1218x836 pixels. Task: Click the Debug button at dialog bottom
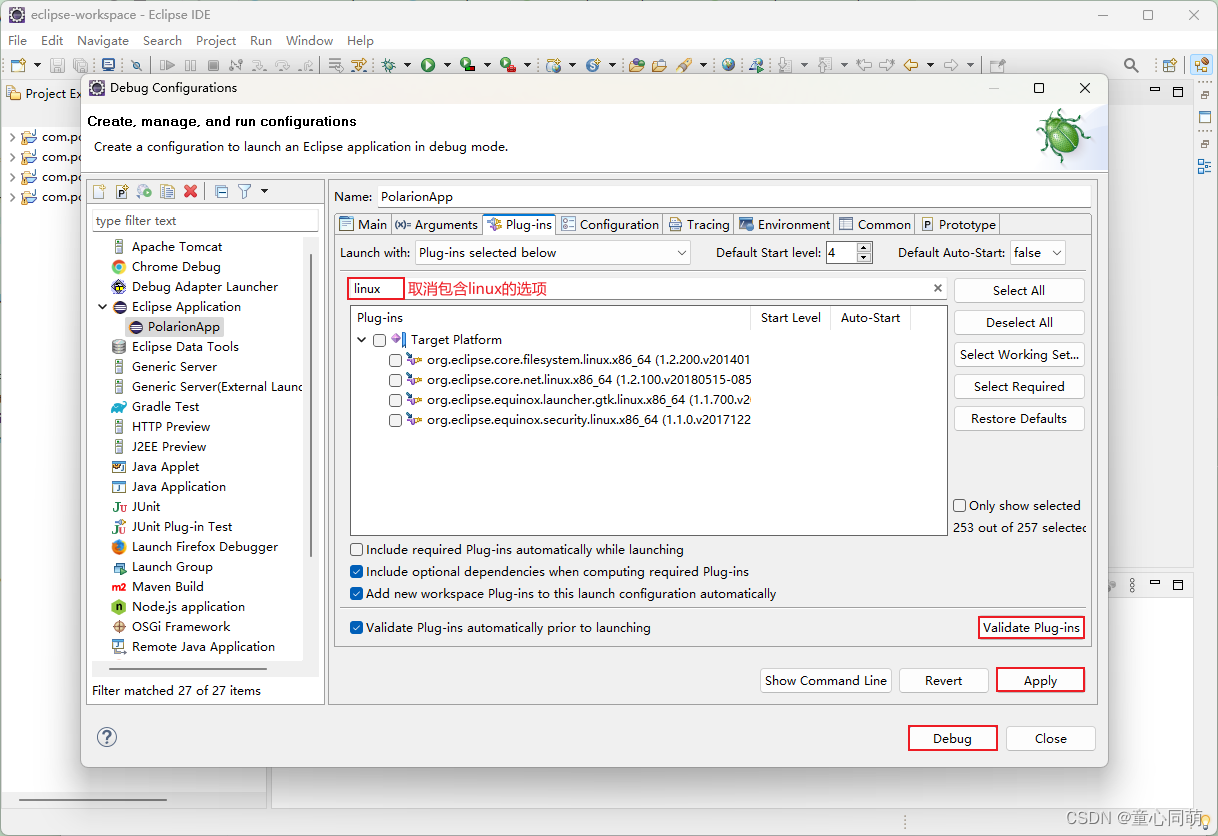(952, 738)
